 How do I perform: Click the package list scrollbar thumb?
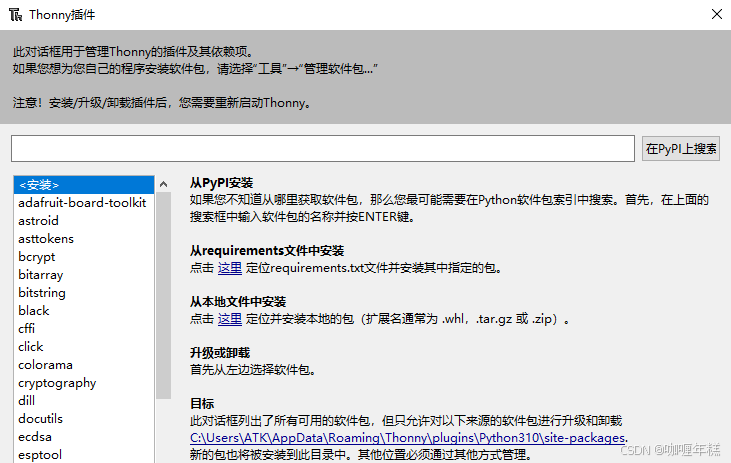click(163, 295)
